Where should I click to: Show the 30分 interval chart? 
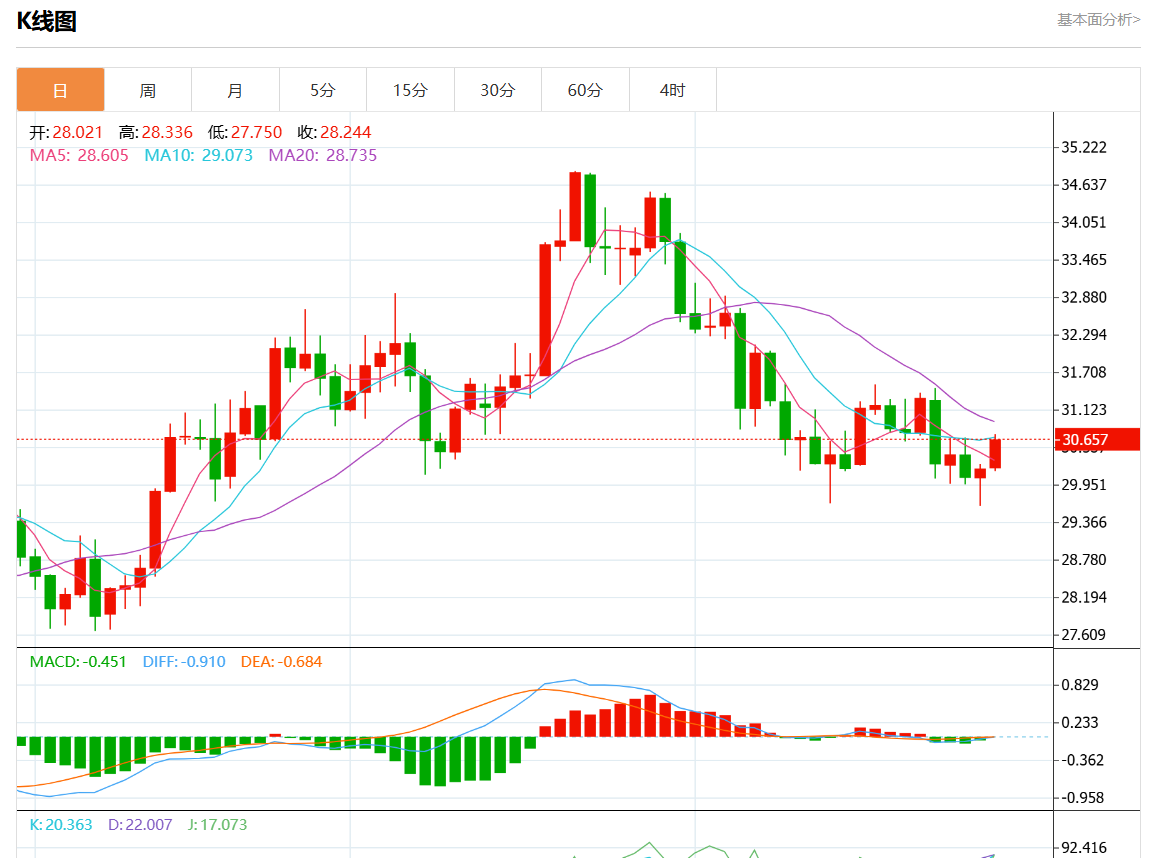(498, 90)
